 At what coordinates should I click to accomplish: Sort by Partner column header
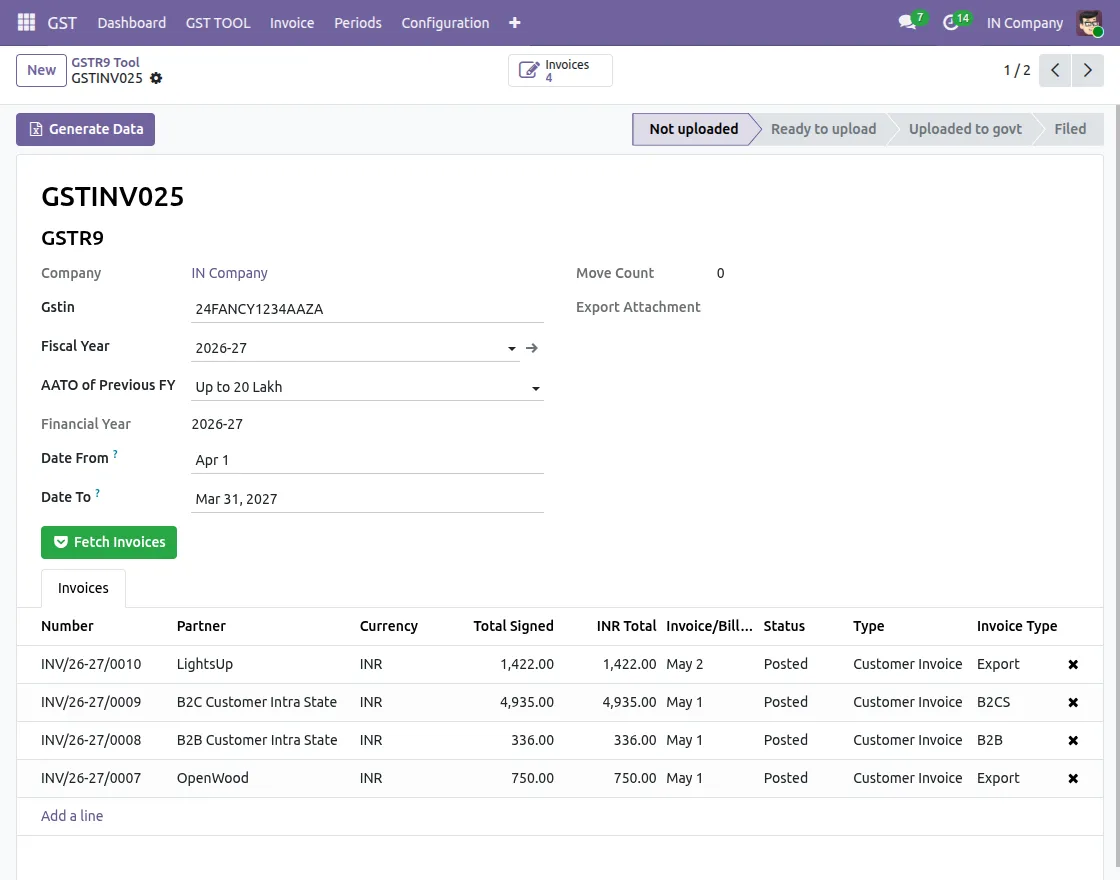pos(201,626)
